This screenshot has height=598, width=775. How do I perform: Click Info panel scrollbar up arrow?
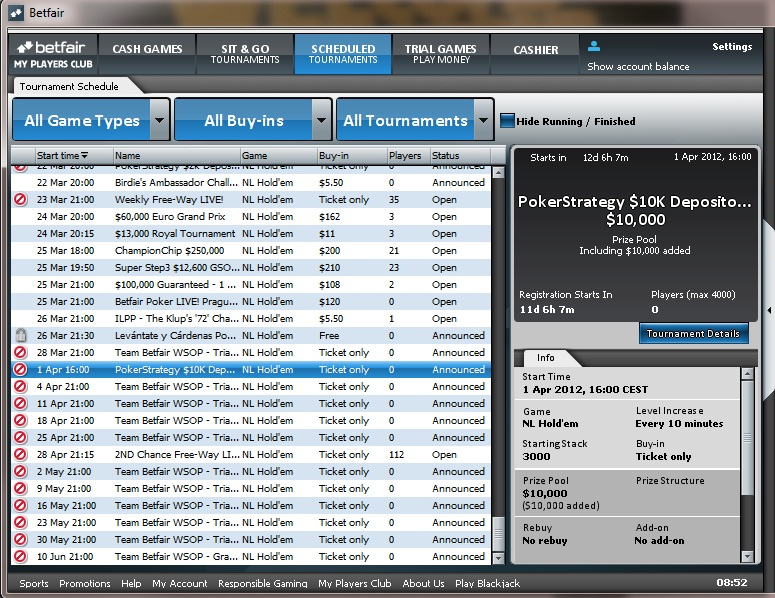click(x=747, y=374)
